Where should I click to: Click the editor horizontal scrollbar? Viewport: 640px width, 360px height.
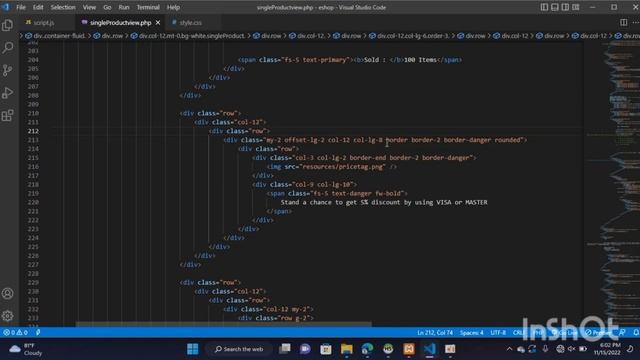224,324
